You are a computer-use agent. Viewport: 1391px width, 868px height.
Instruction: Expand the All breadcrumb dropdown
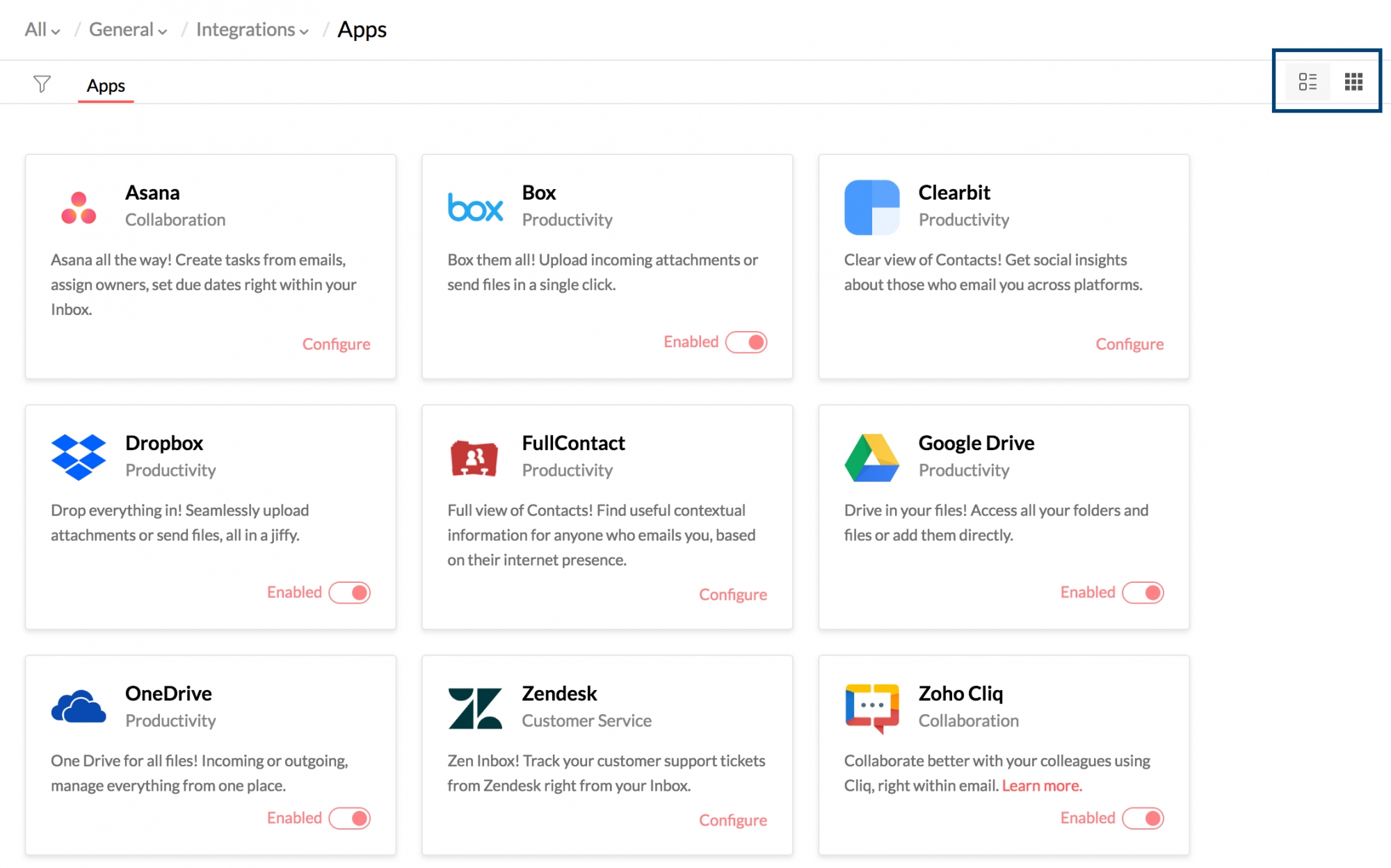(x=42, y=30)
